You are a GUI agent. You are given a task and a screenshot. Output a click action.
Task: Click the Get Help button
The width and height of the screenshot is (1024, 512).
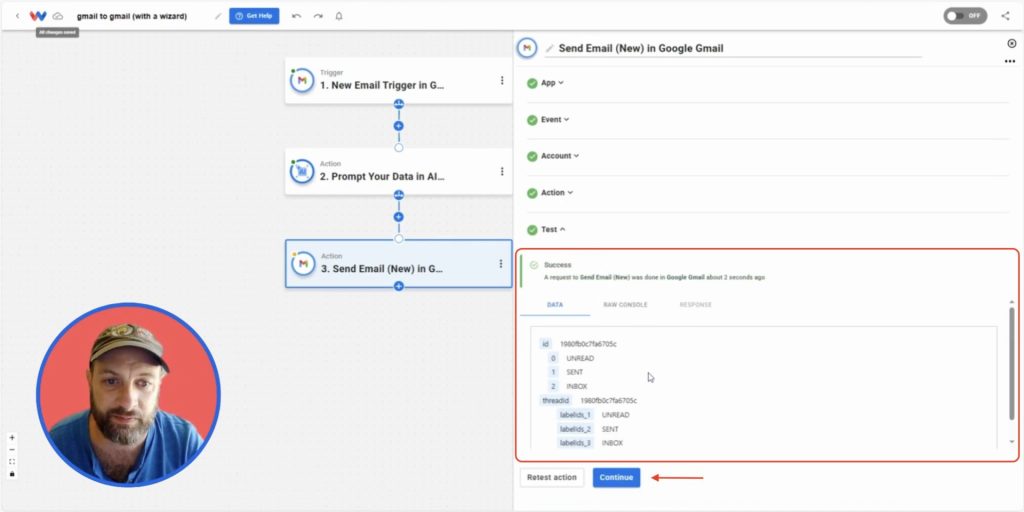coord(254,16)
